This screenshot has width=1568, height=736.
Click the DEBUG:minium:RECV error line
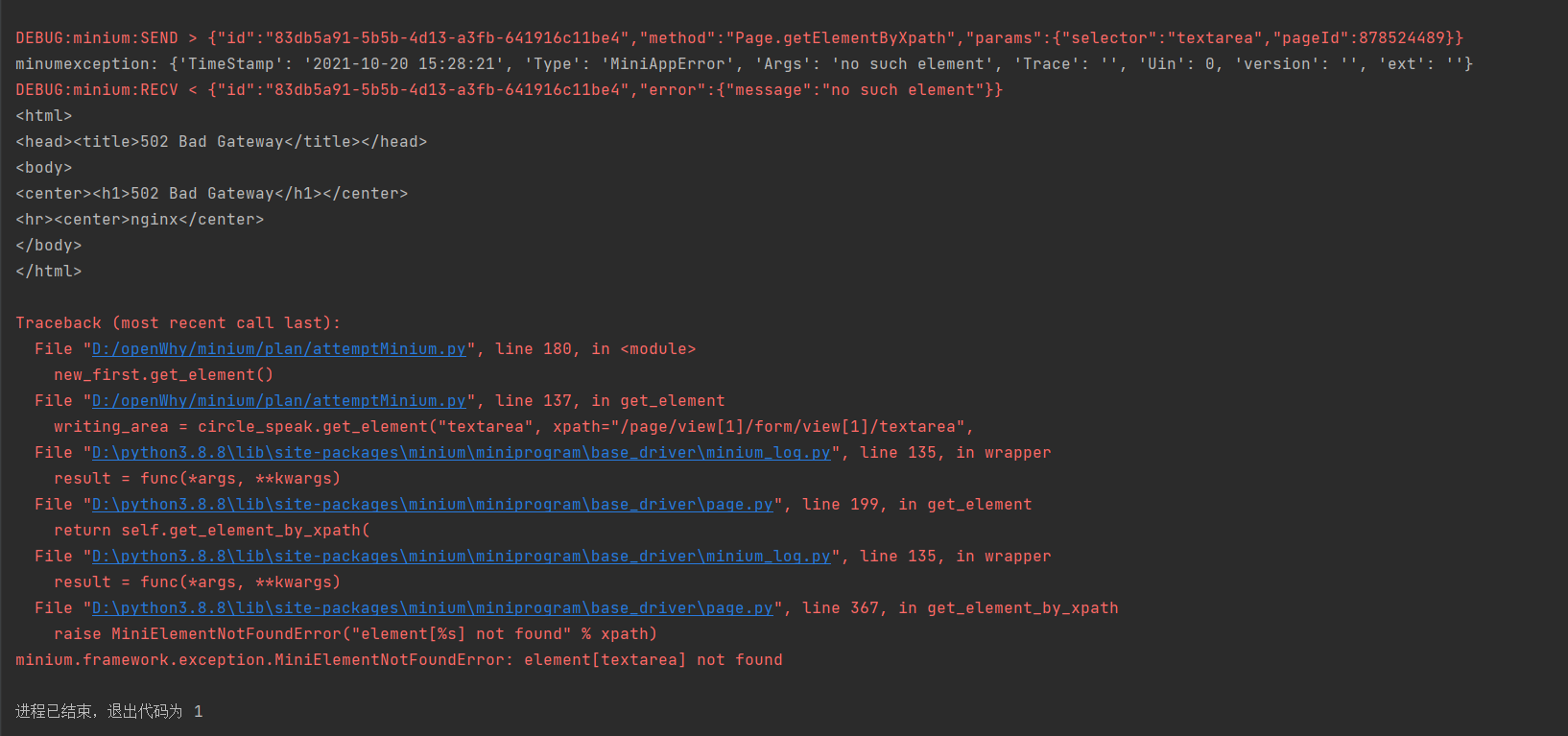(x=509, y=90)
